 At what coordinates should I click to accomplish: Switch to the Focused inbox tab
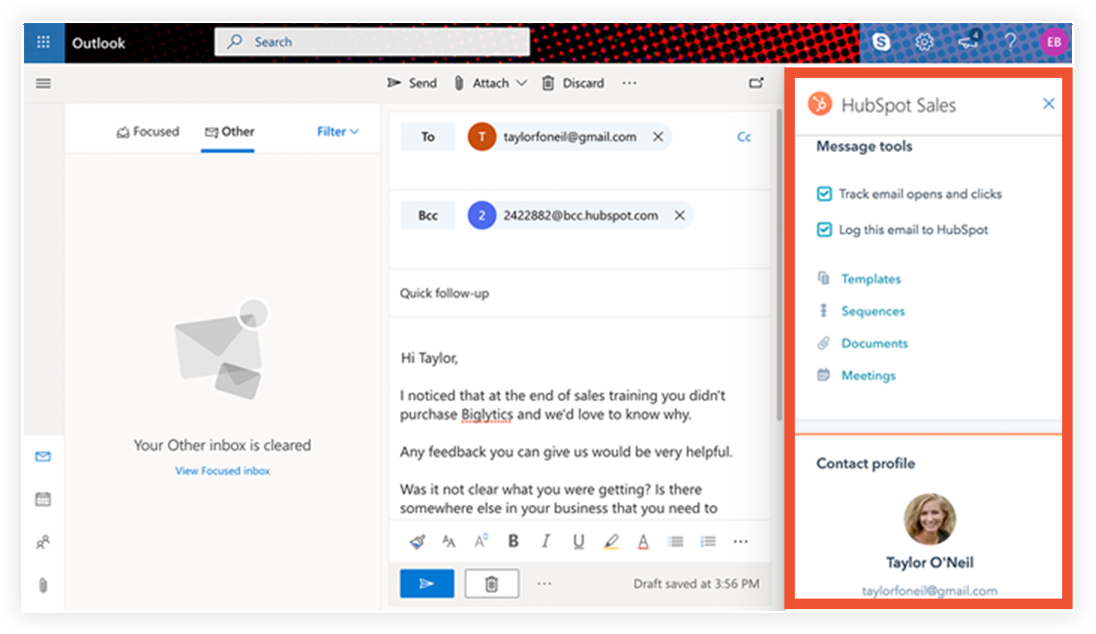pos(148,130)
